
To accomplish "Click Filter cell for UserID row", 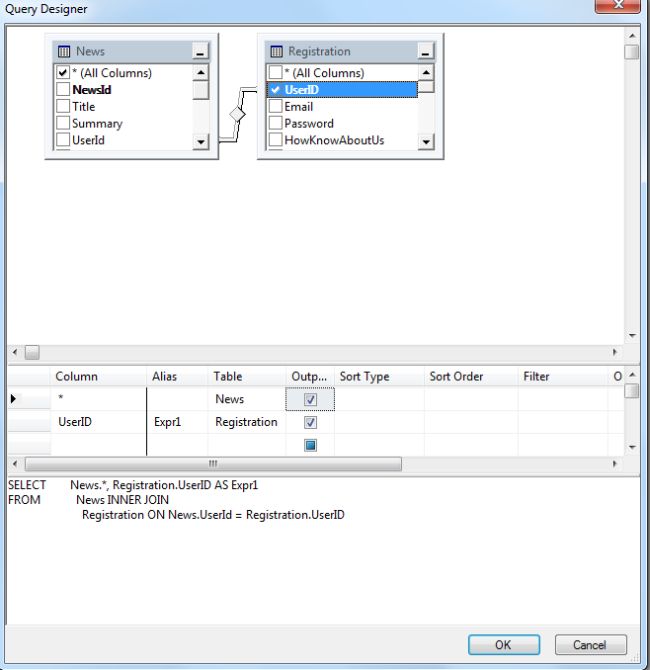I will click(x=563, y=422).
